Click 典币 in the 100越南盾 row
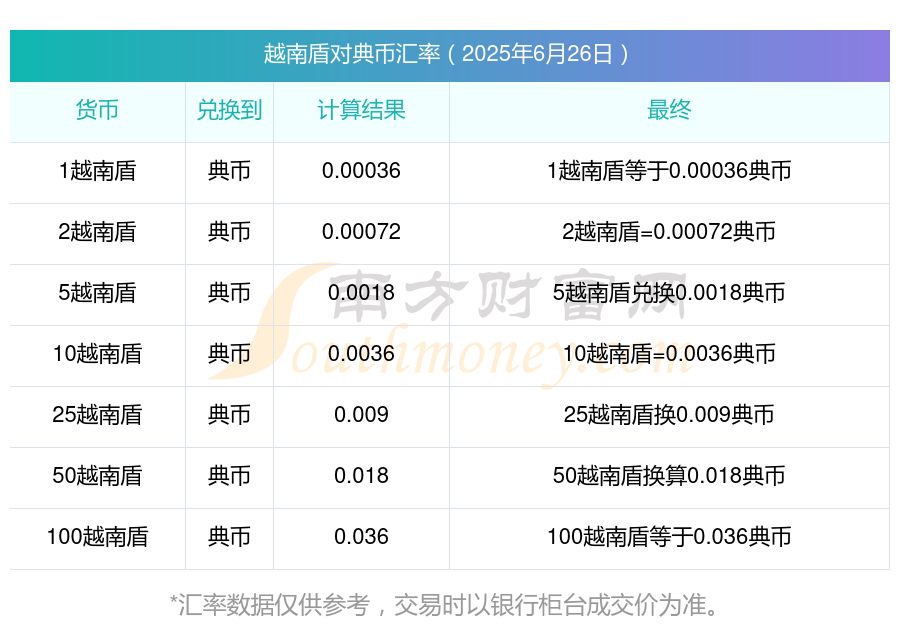900x636 pixels. click(229, 537)
